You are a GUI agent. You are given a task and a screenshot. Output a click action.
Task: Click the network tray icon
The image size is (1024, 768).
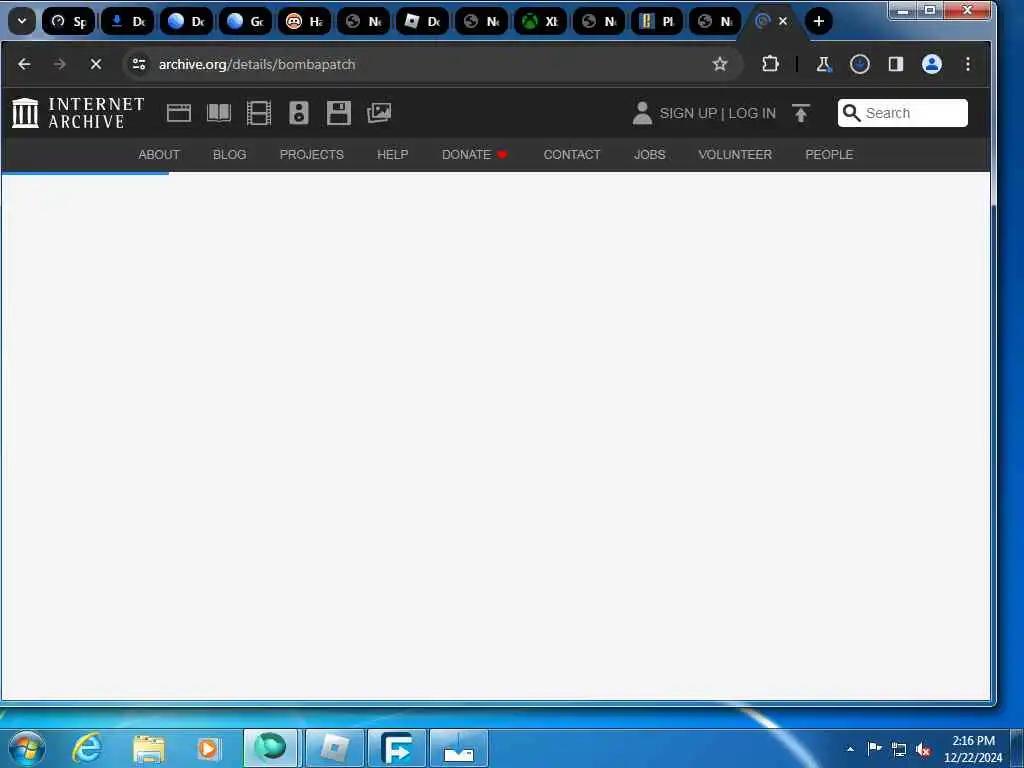[899, 749]
